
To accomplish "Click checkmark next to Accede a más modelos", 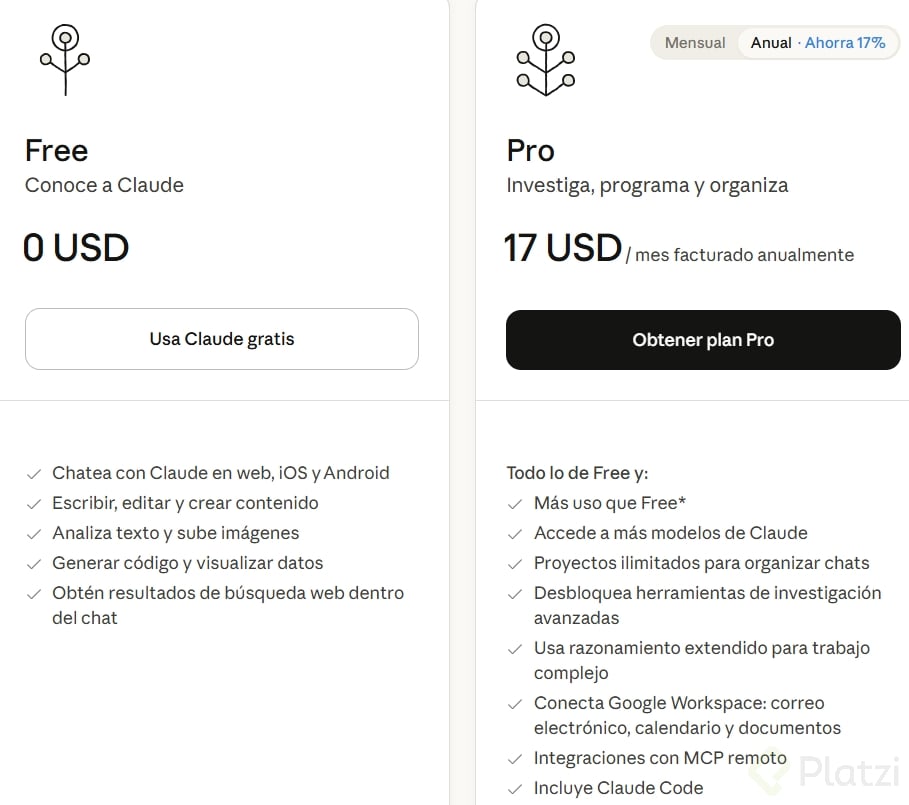I will [x=515, y=534].
